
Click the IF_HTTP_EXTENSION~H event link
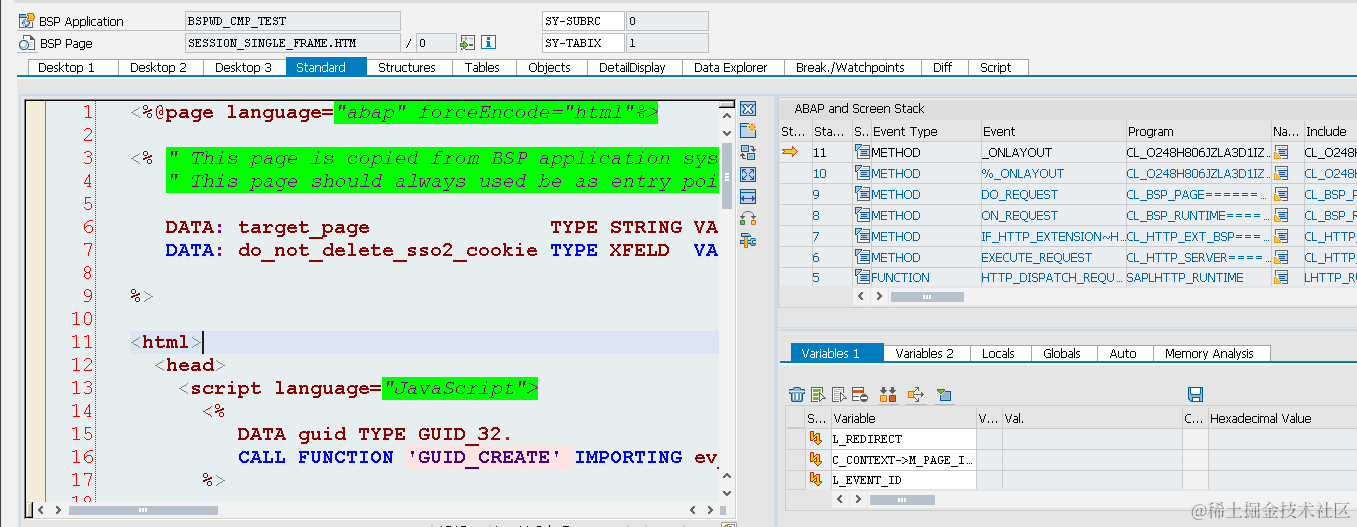click(1051, 236)
